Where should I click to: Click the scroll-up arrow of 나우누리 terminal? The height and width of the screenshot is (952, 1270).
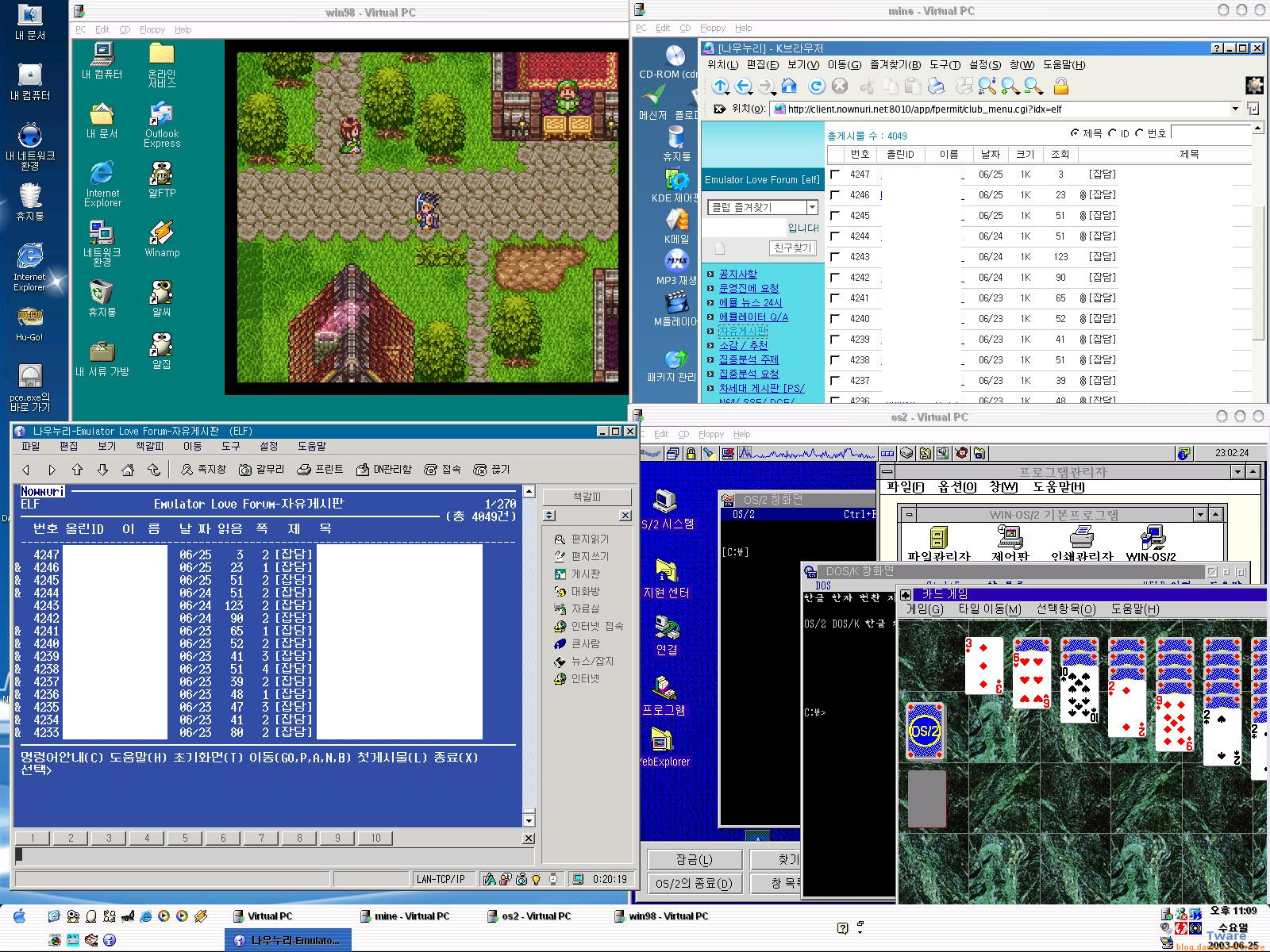click(529, 491)
